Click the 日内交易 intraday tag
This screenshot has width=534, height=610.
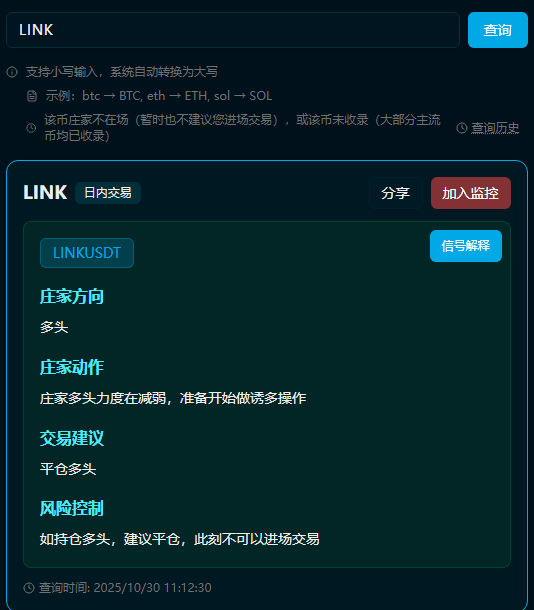tap(108, 193)
